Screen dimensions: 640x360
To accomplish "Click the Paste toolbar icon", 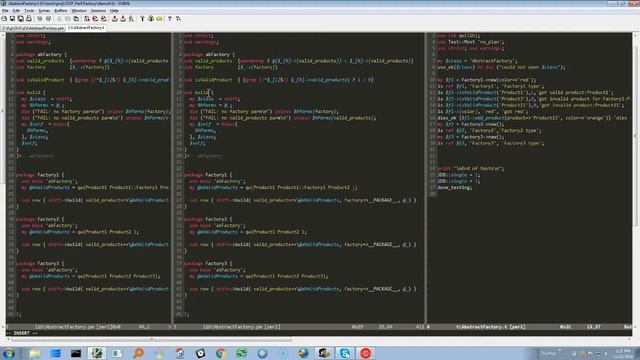I will [x=76, y=19].
